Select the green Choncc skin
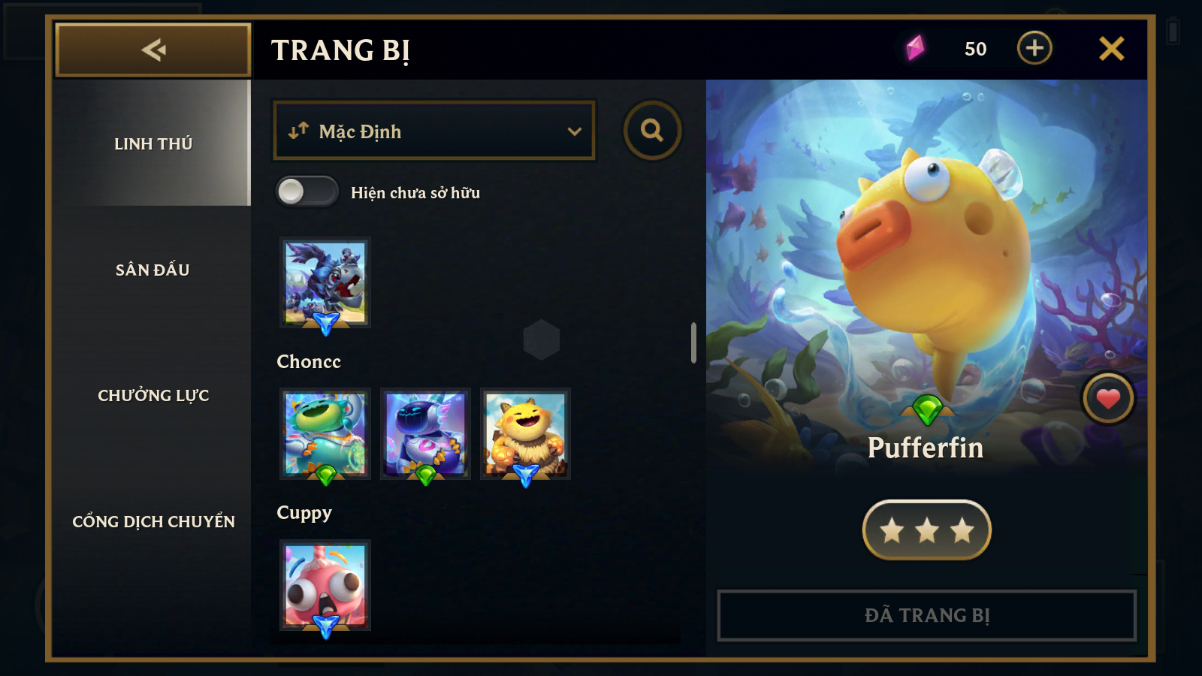This screenshot has height=676, width=1202. point(325,434)
